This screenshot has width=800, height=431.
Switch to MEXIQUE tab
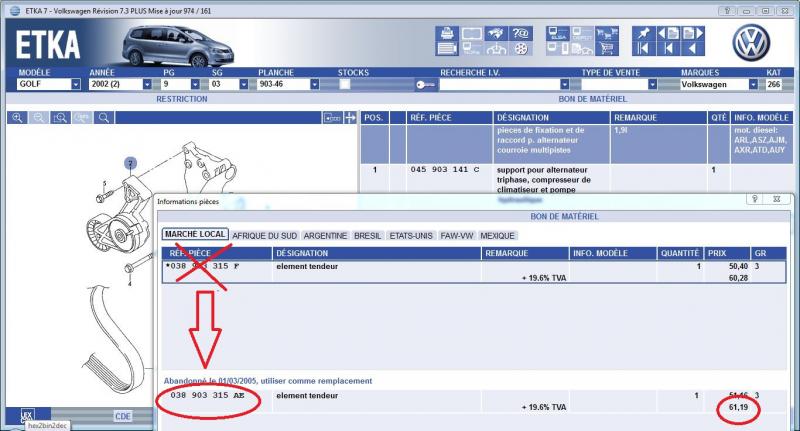click(497, 236)
